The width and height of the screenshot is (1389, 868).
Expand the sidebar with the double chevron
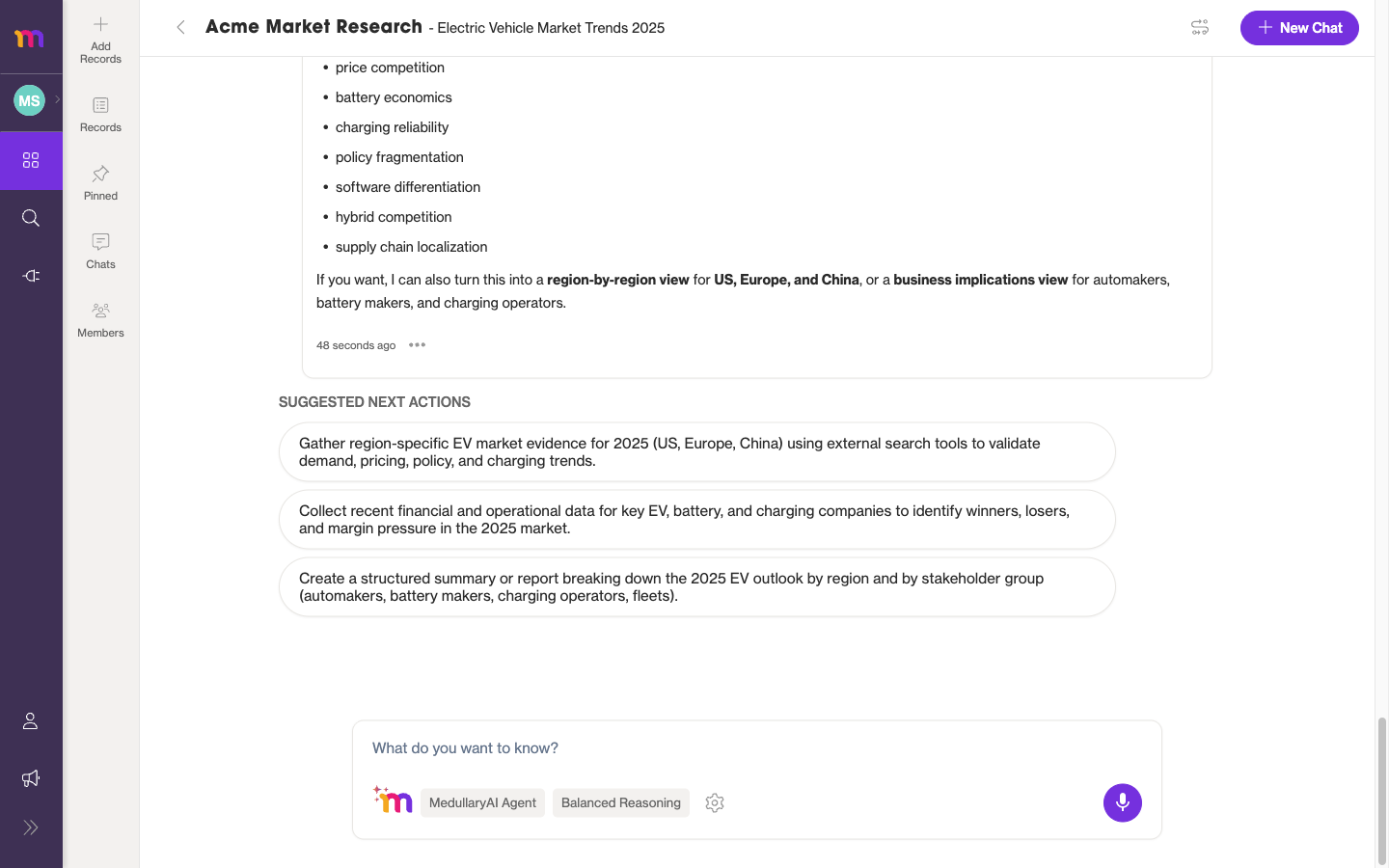pyautogui.click(x=31, y=827)
